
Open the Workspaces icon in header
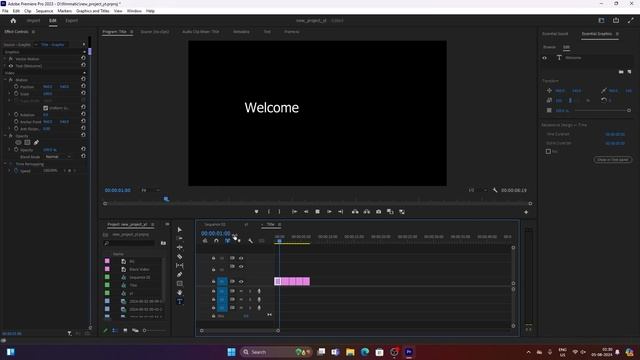pyautogui.click(x=601, y=20)
